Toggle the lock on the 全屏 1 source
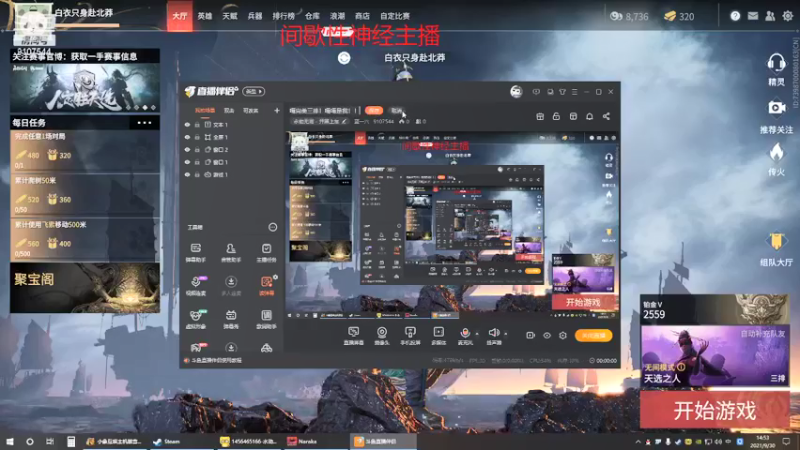This screenshot has width=800, height=450. click(197, 137)
